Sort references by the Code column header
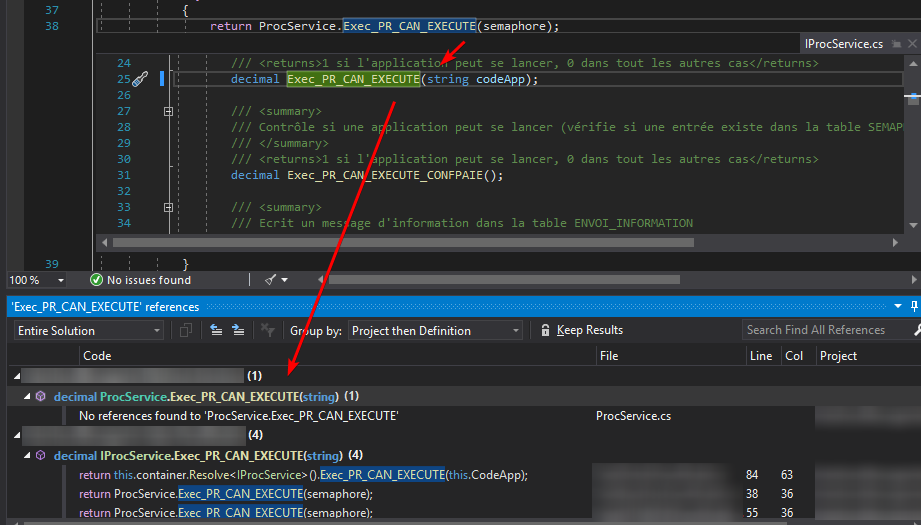This screenshot has width=921, height=525. [x=97, y=356]
